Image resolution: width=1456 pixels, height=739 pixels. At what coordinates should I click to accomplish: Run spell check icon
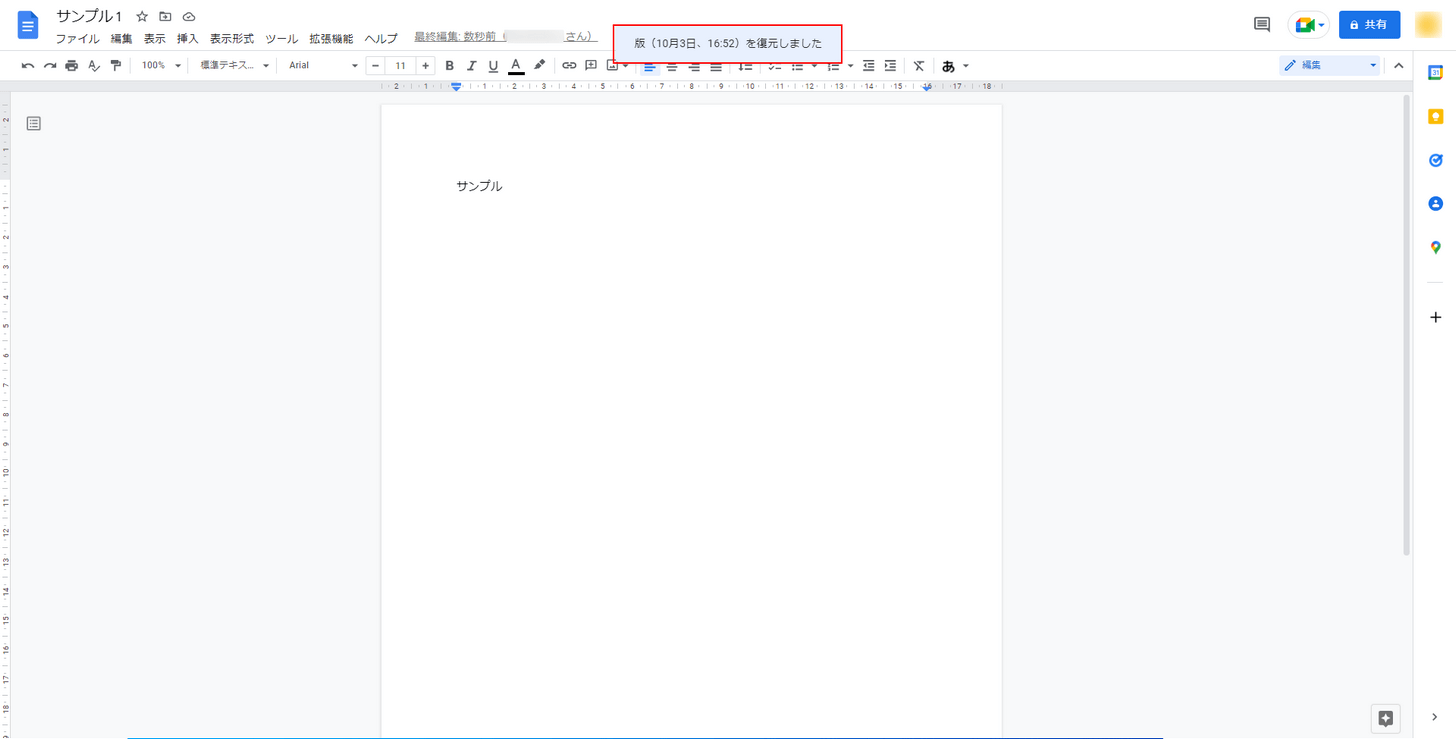pos(94,66)
